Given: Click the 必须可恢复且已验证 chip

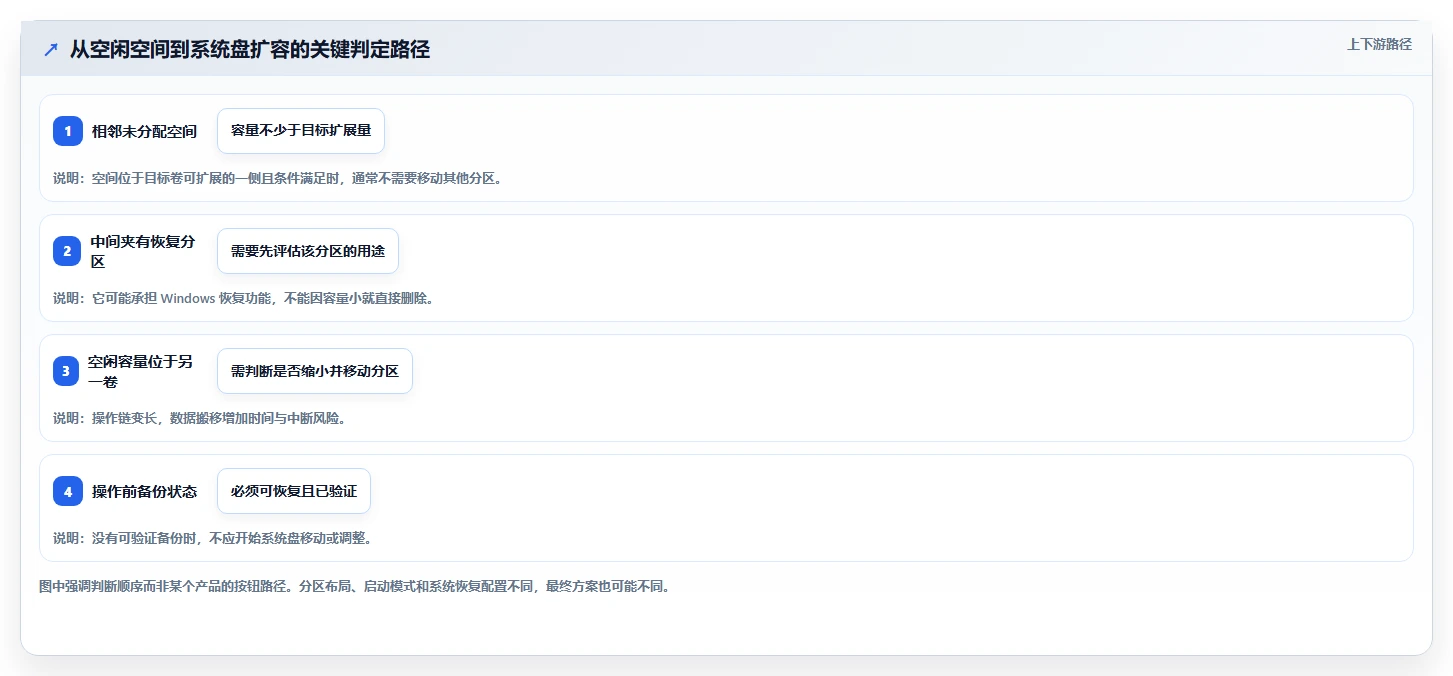Looking at the screenshot, I should [294, 491].
